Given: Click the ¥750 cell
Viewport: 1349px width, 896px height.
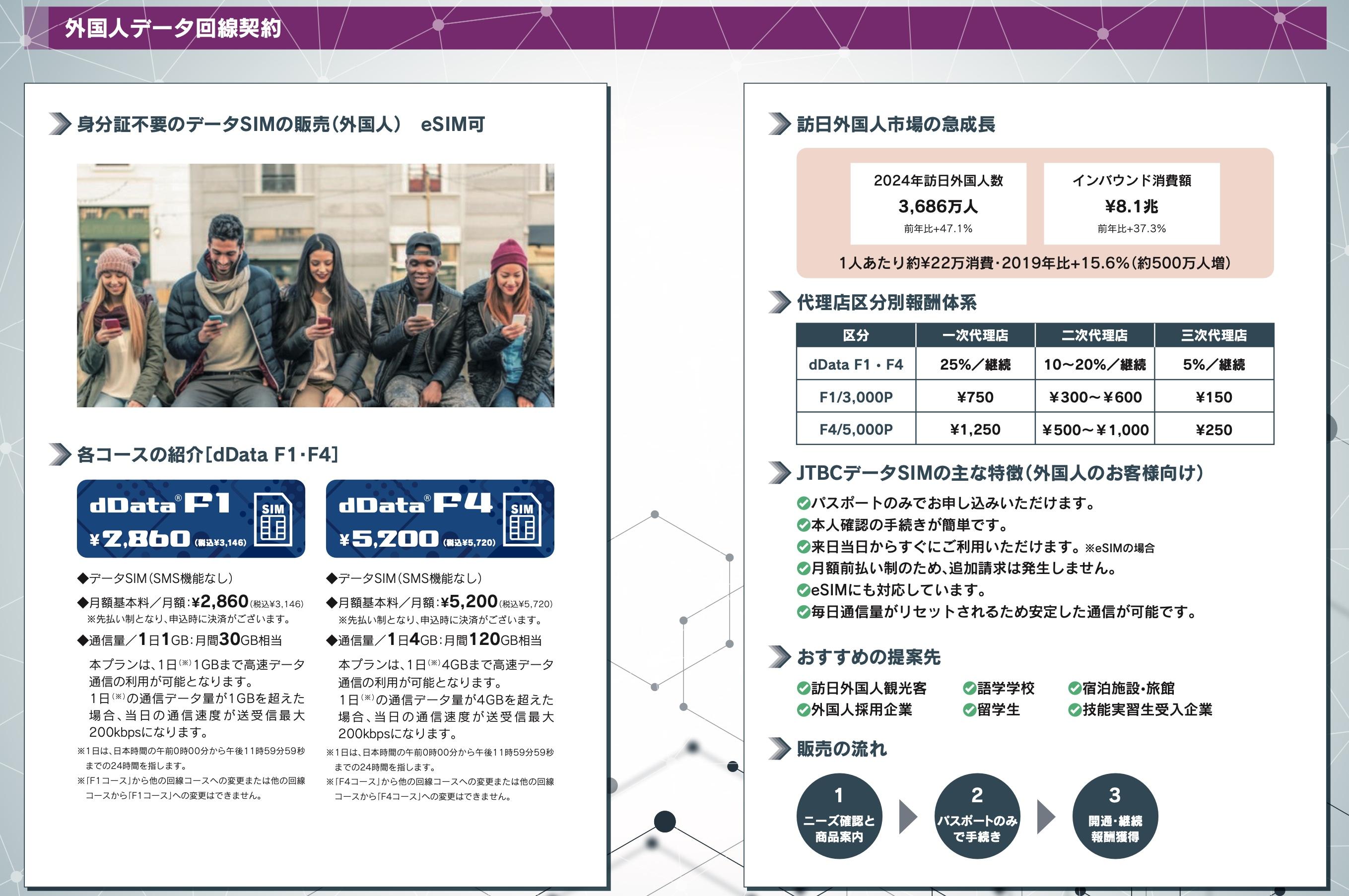Looking at the screenshot, I should click(x=976, y=396).
